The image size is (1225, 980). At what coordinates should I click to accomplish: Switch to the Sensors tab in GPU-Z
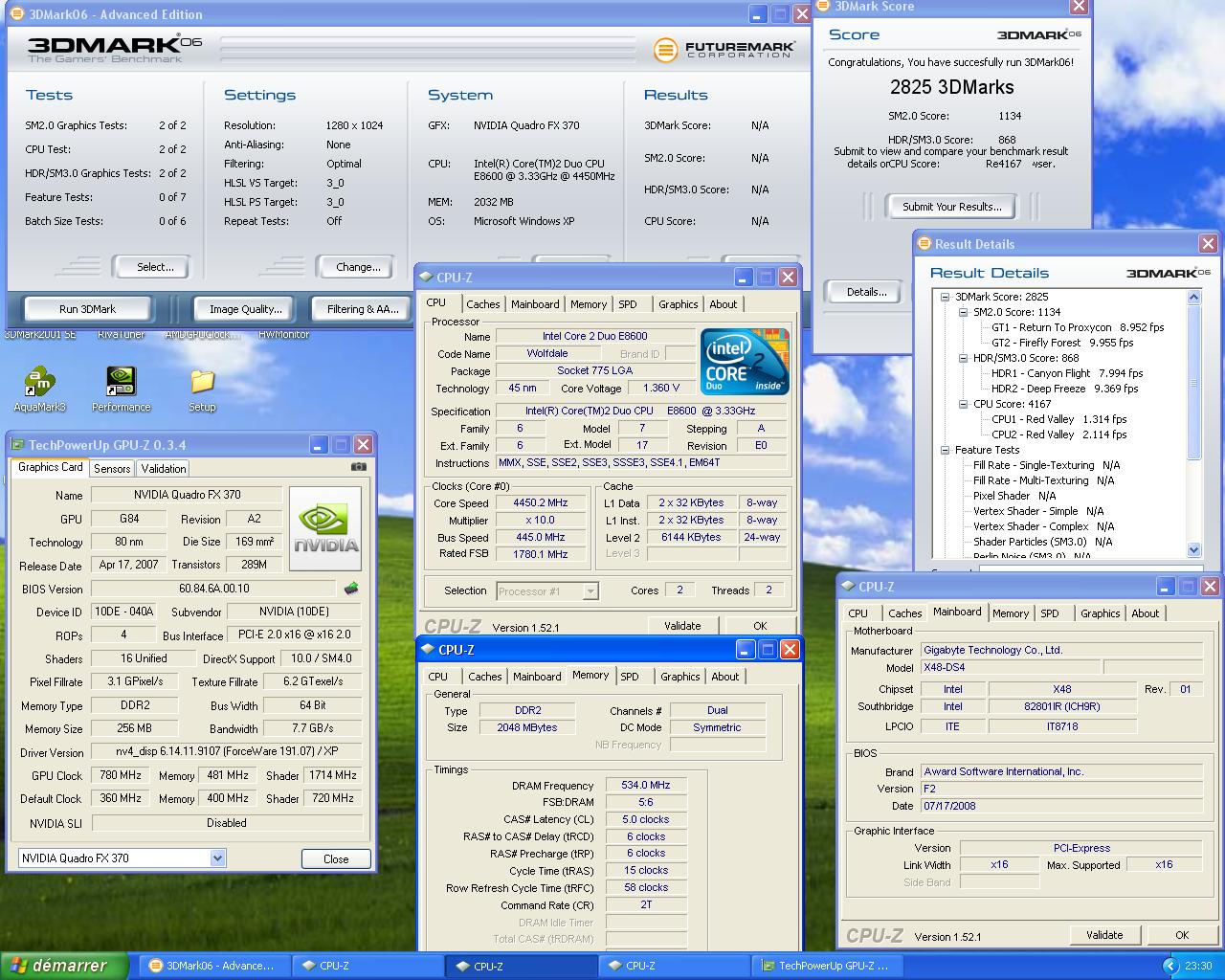point(112,468)
